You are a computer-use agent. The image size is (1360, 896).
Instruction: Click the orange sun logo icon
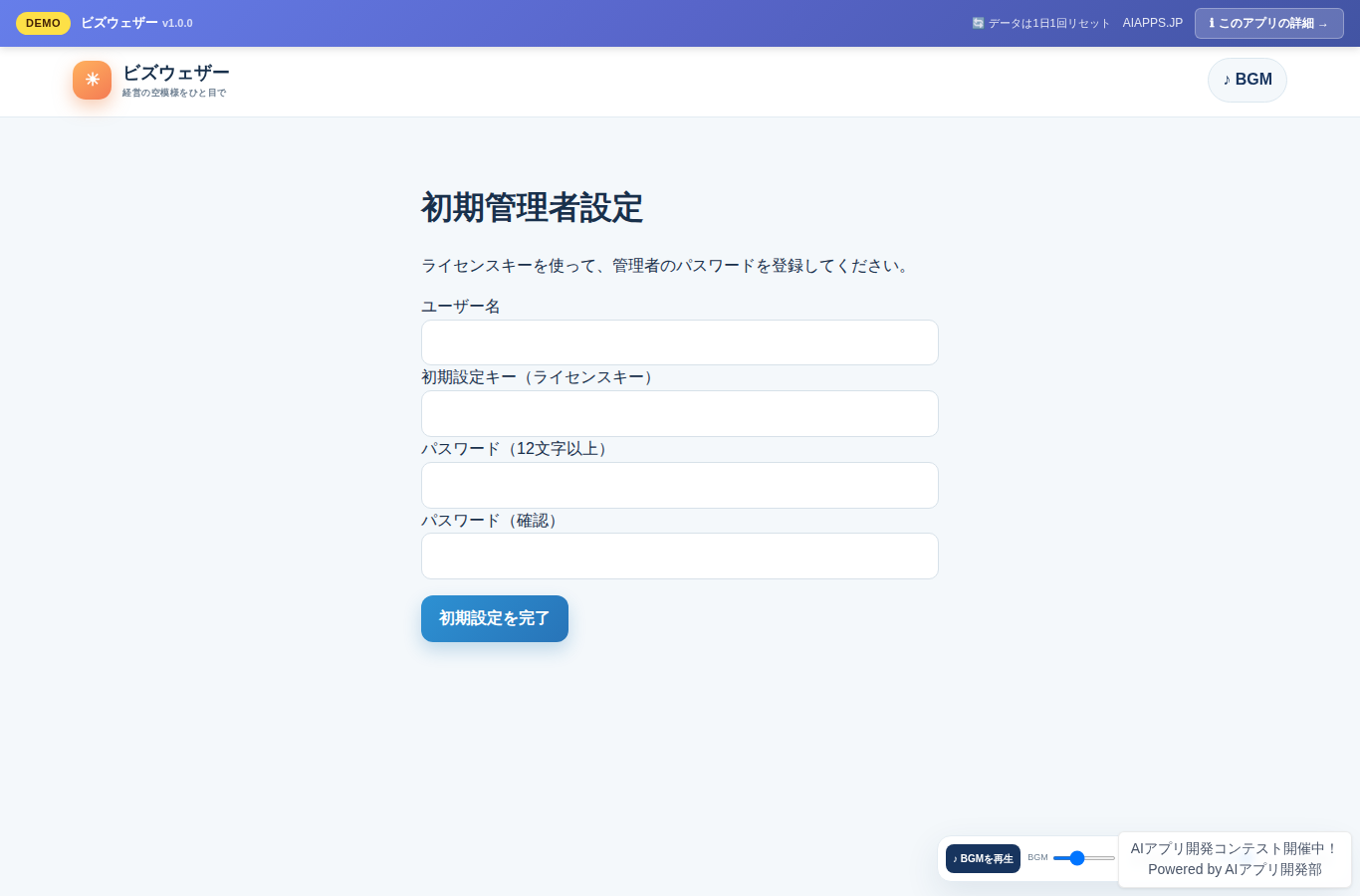point(92,80)
